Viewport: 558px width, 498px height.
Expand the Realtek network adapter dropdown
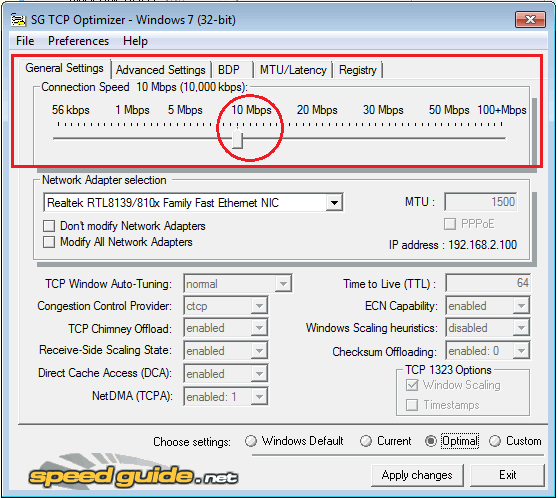tap(334, 203)
